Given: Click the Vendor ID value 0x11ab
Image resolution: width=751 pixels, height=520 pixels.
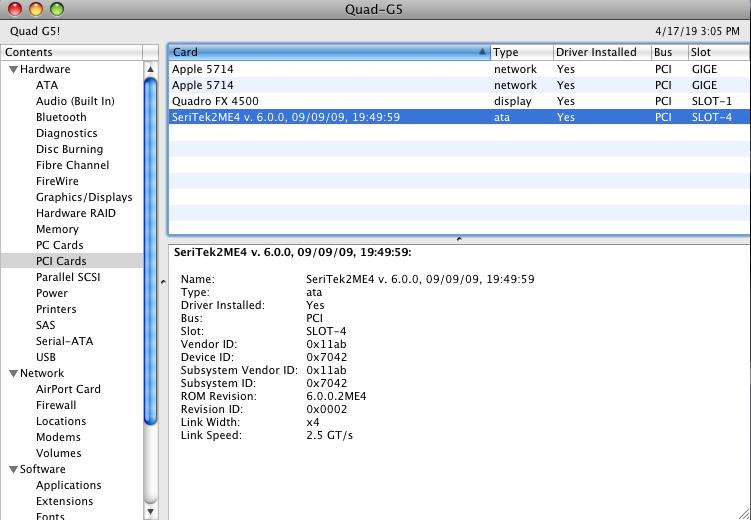Looking at the screenshot, I should (326, 344).
